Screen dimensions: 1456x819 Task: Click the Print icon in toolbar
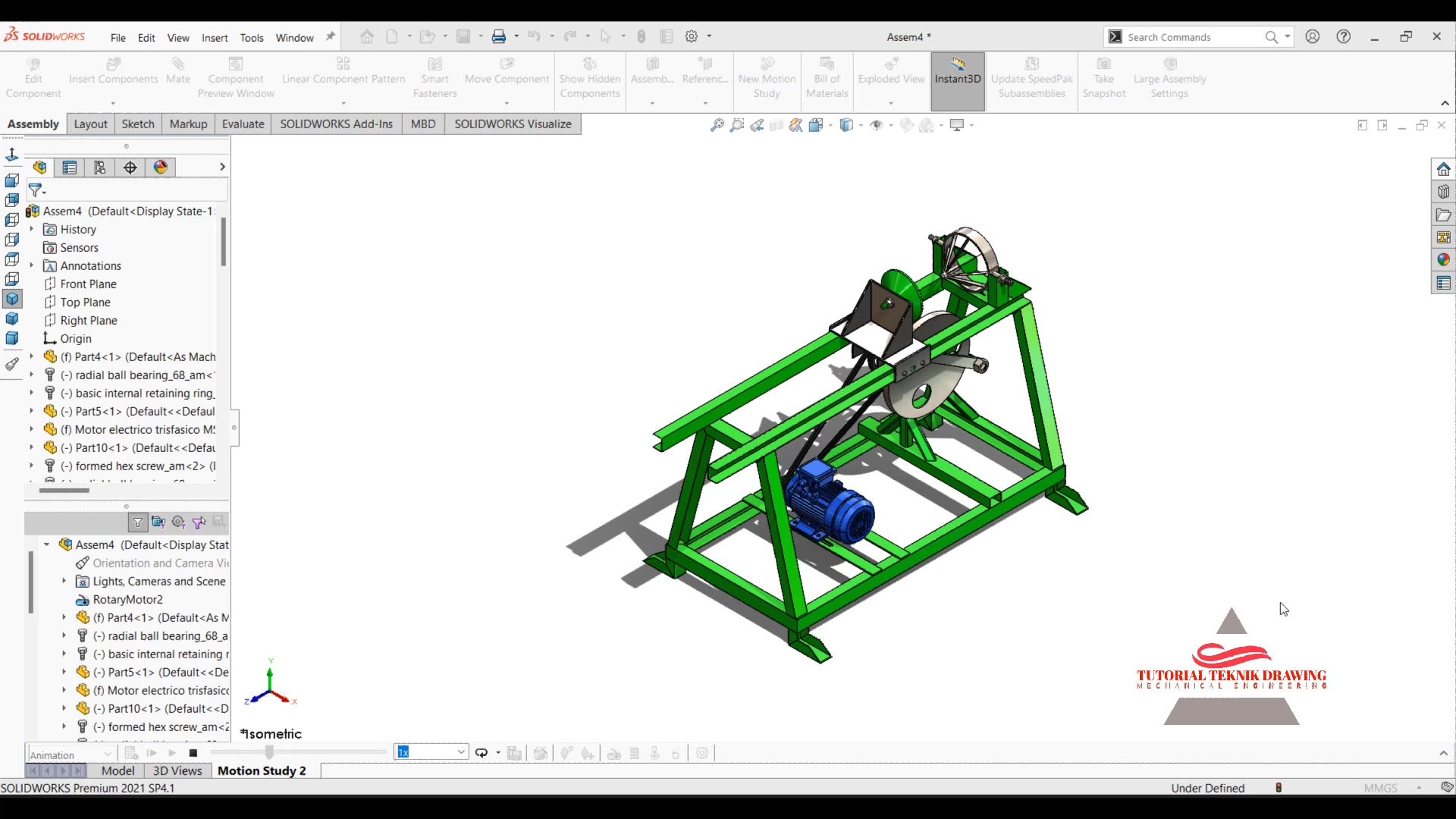499,36
